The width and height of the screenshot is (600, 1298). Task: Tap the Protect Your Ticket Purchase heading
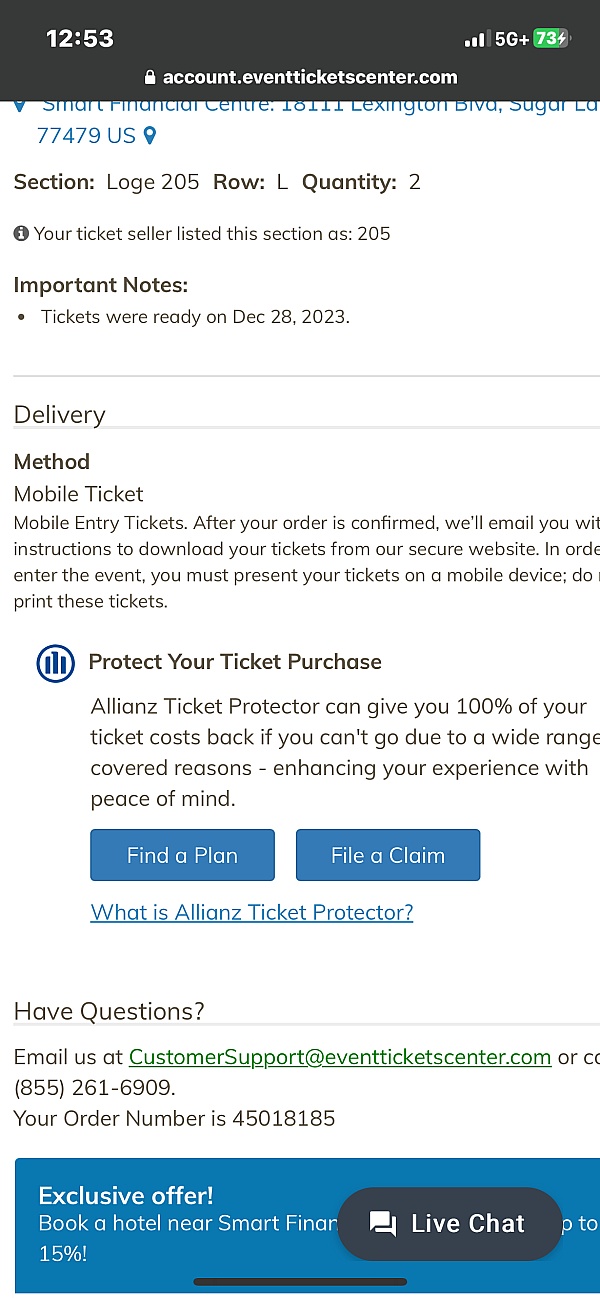(235, 662)
